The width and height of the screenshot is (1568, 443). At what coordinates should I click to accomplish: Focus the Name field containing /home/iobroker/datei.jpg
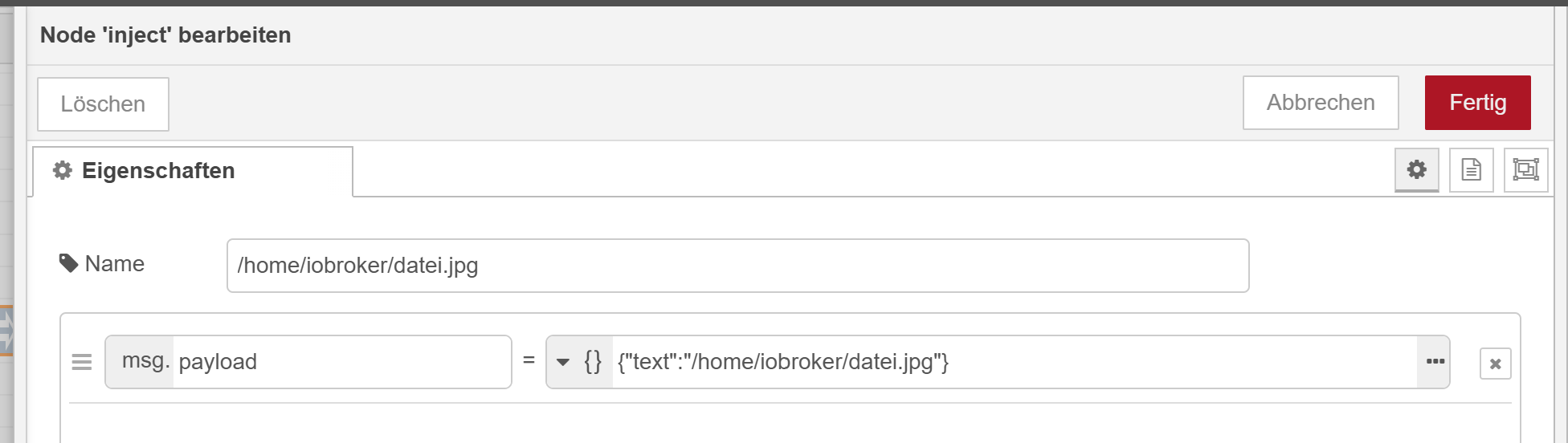coord(737,266)
